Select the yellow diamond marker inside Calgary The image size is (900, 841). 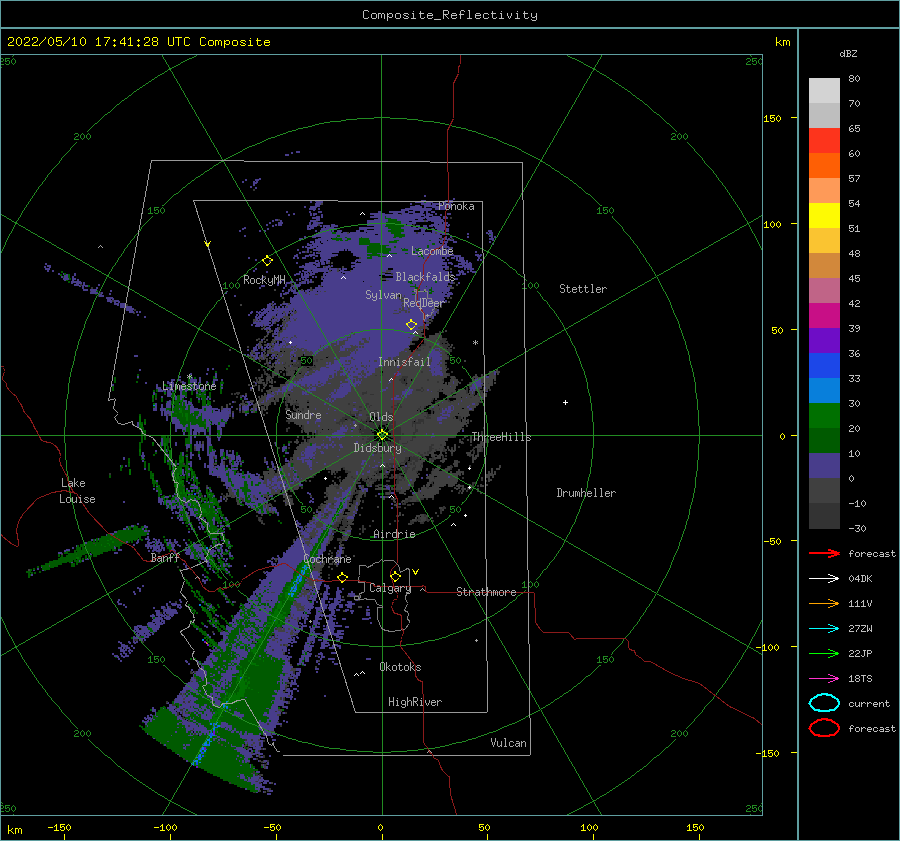coord(395,576)
